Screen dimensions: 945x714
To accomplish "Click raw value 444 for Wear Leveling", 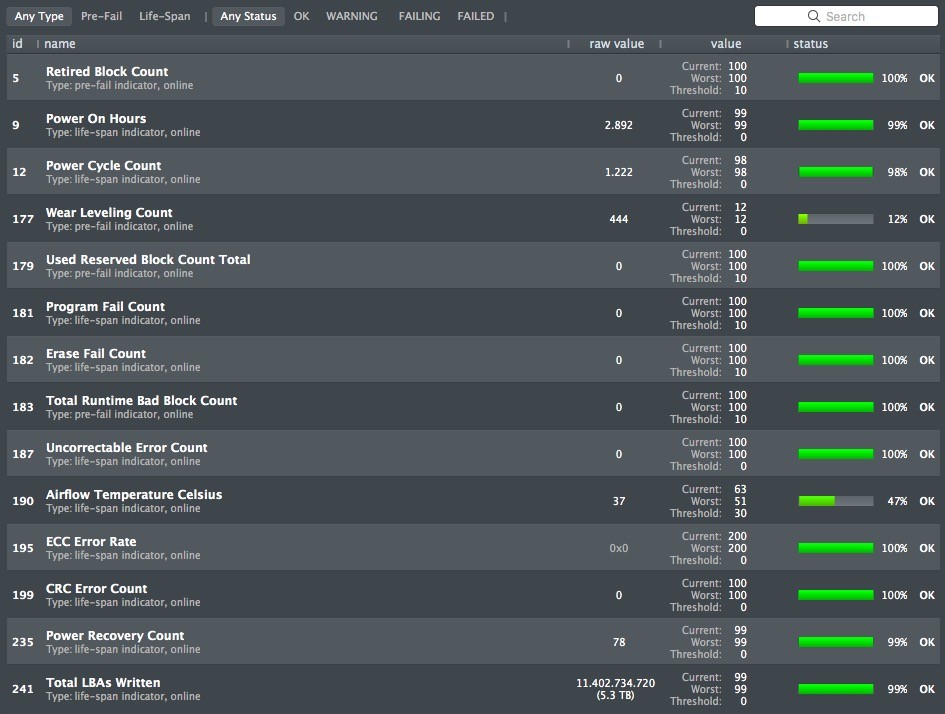I will [x=619, y=219].
